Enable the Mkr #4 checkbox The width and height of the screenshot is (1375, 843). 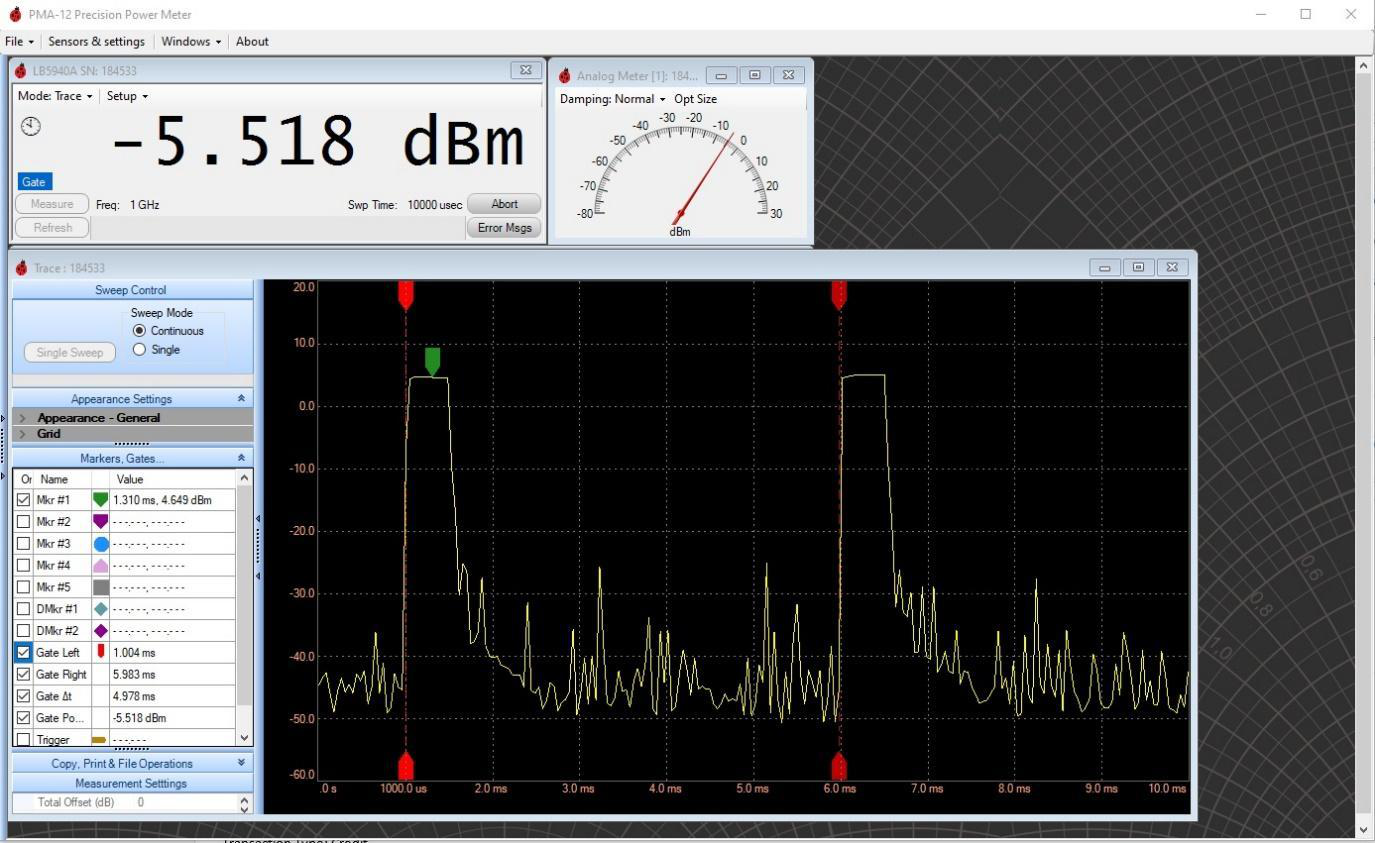[24, 565]
